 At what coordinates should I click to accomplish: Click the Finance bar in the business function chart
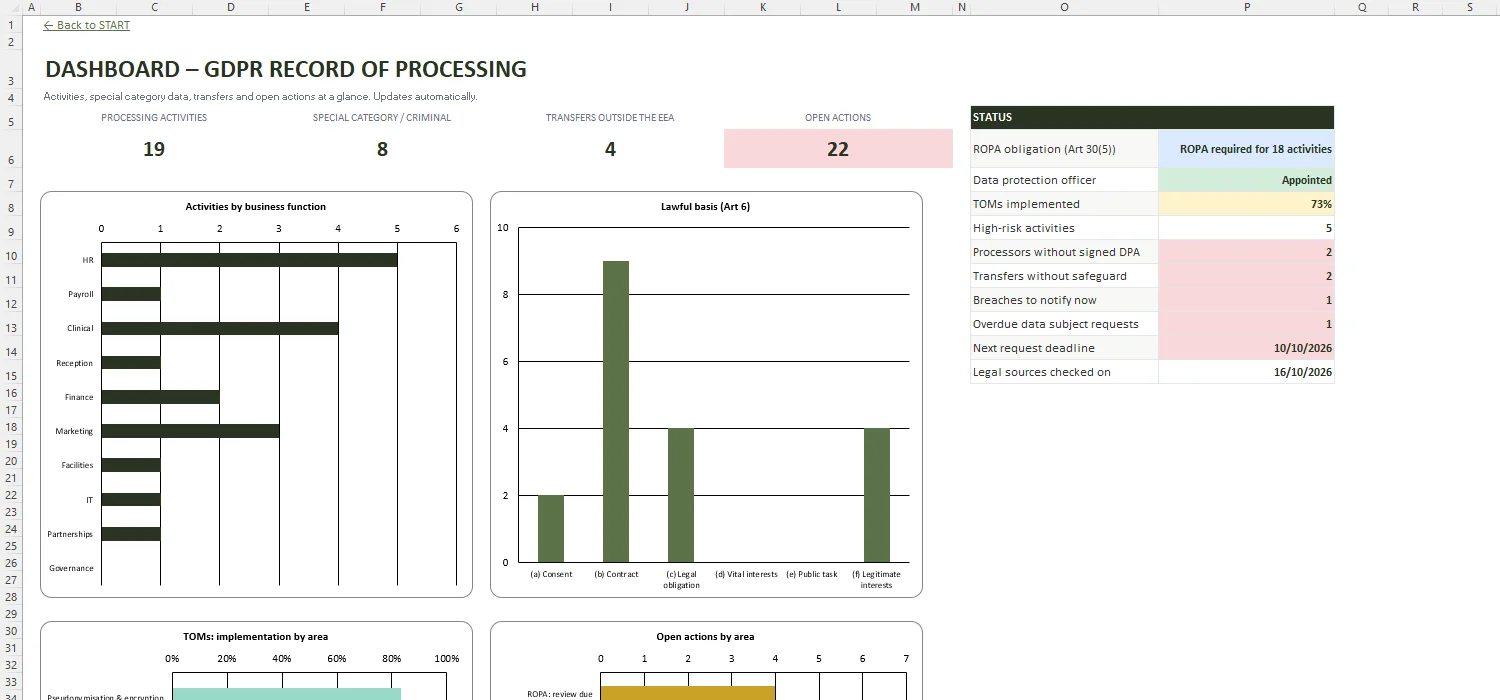point(160,397)
